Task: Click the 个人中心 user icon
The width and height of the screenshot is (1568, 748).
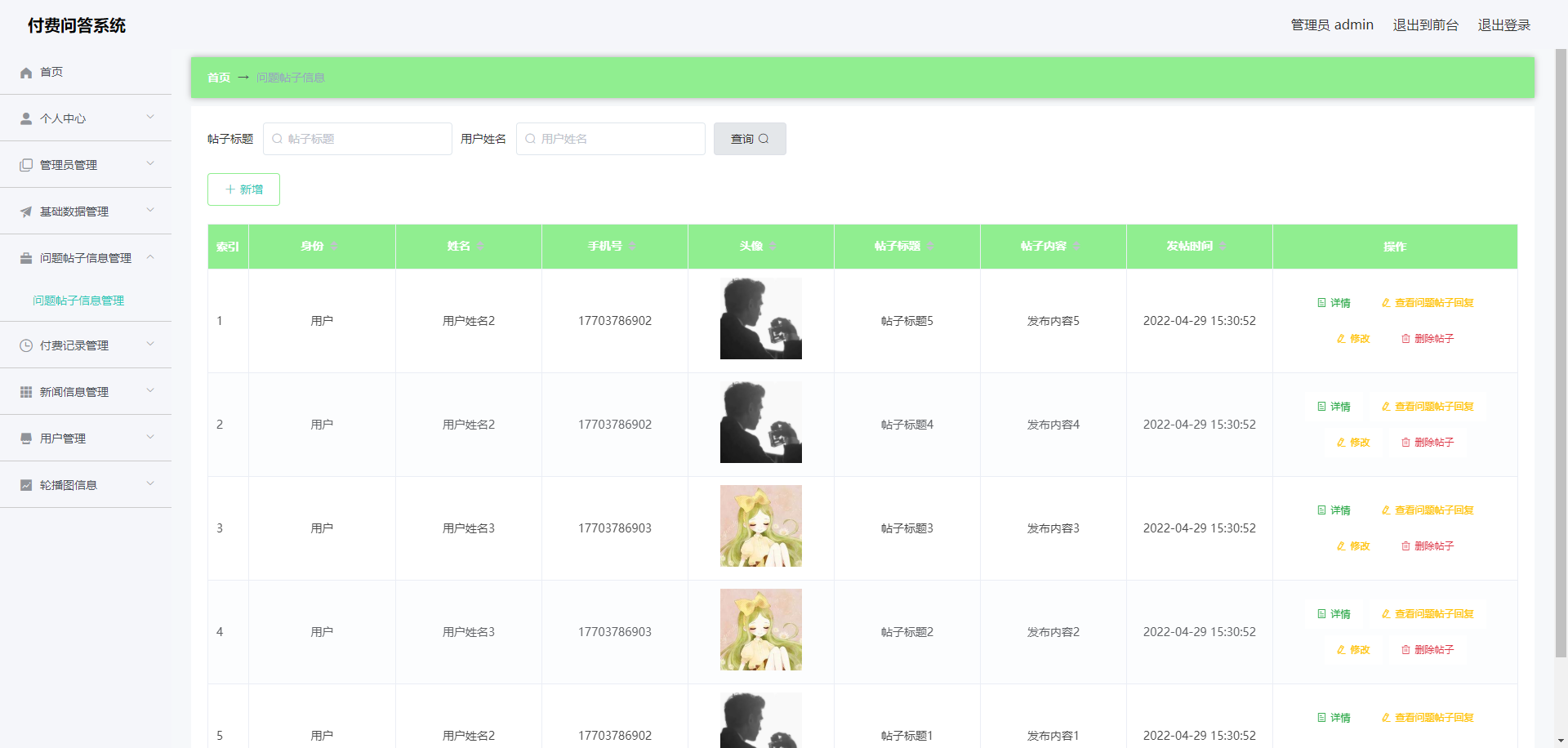Action: point(25,118)
